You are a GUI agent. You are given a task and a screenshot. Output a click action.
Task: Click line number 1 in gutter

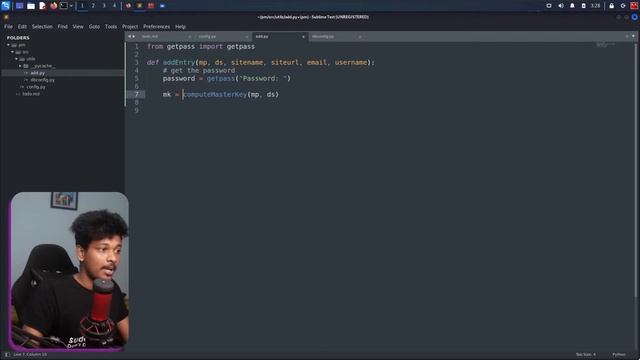[x=137, y=46]
